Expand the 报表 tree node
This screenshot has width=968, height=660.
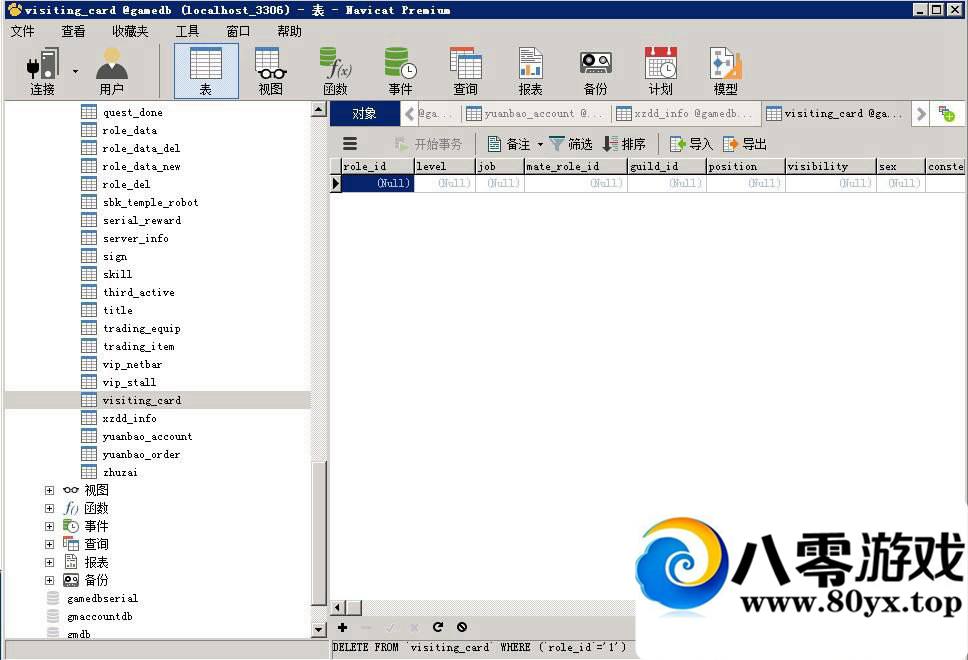tap(49, 562)
